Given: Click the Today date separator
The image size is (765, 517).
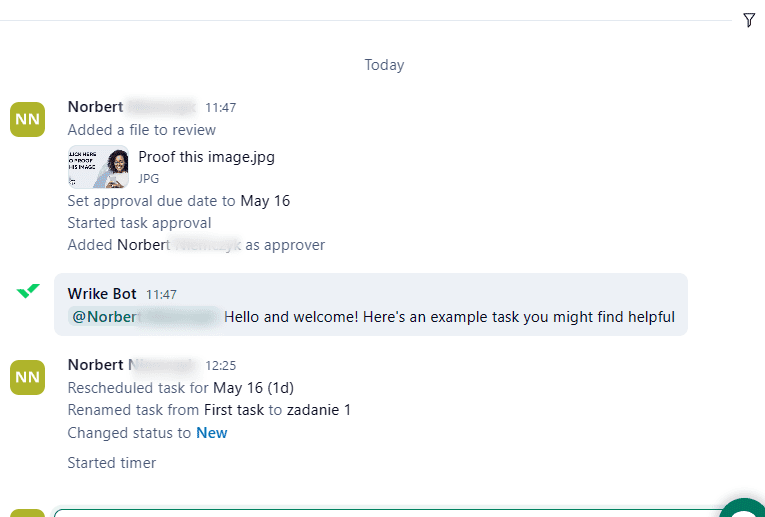Looking at the screenshot, I should point(384,65).
